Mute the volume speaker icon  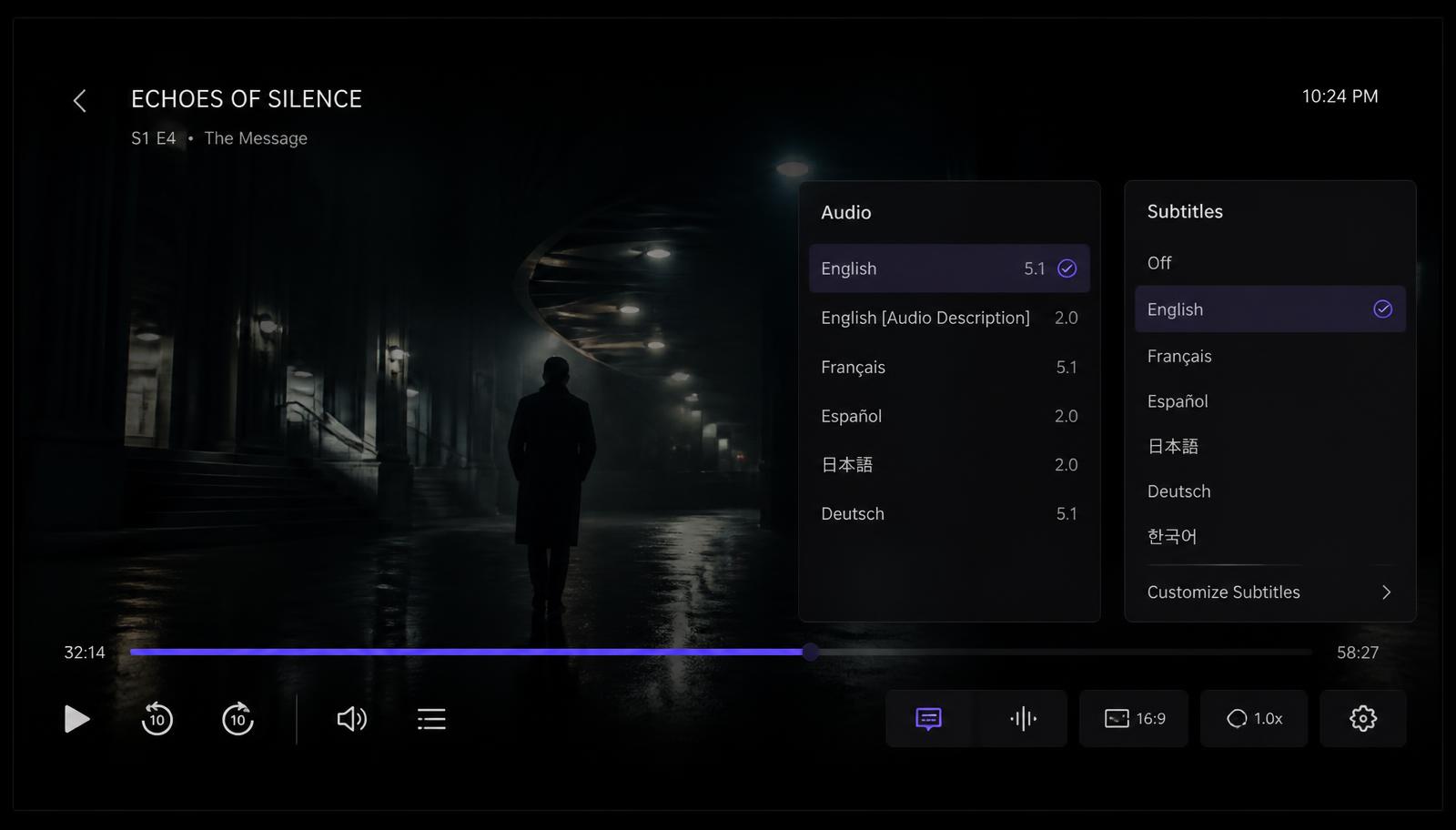pos(352,719)
